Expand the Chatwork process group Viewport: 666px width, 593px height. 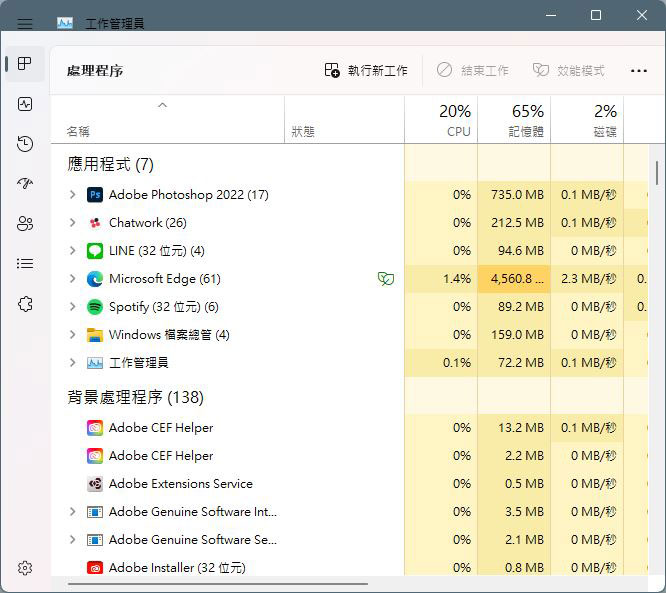(x=72, y=223)
